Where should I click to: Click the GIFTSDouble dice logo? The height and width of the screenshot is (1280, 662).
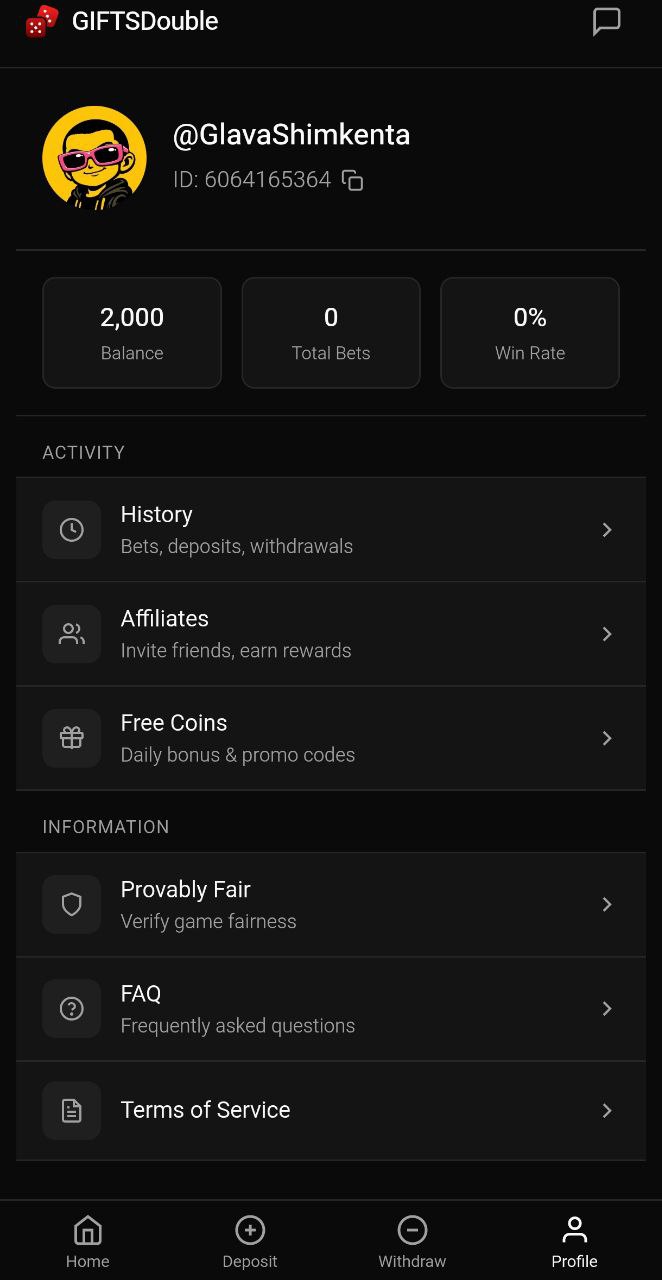(x=42, y=20)
